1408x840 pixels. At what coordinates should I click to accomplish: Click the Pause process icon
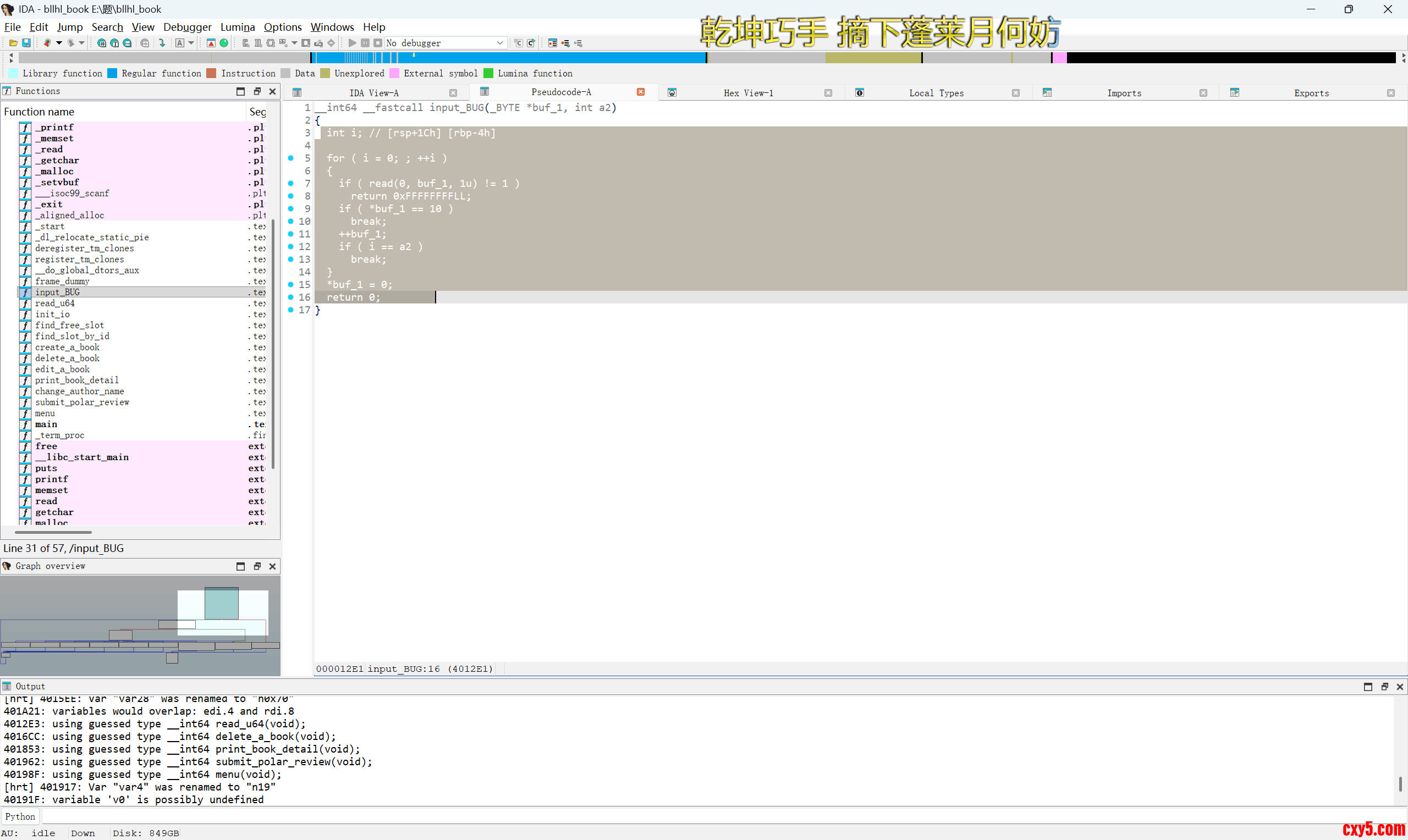point(365,43)
